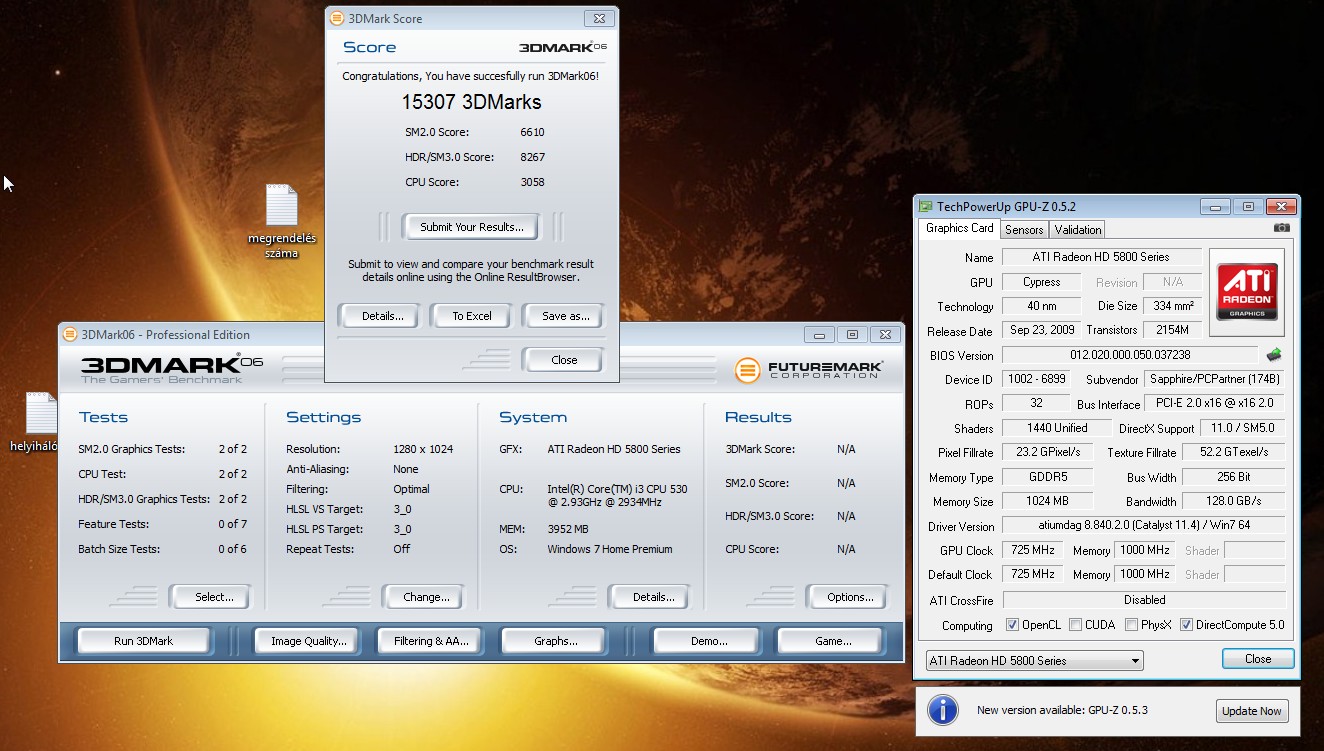Open Image Quality tool
1324x751 pixels.
[x=308, y=641]
